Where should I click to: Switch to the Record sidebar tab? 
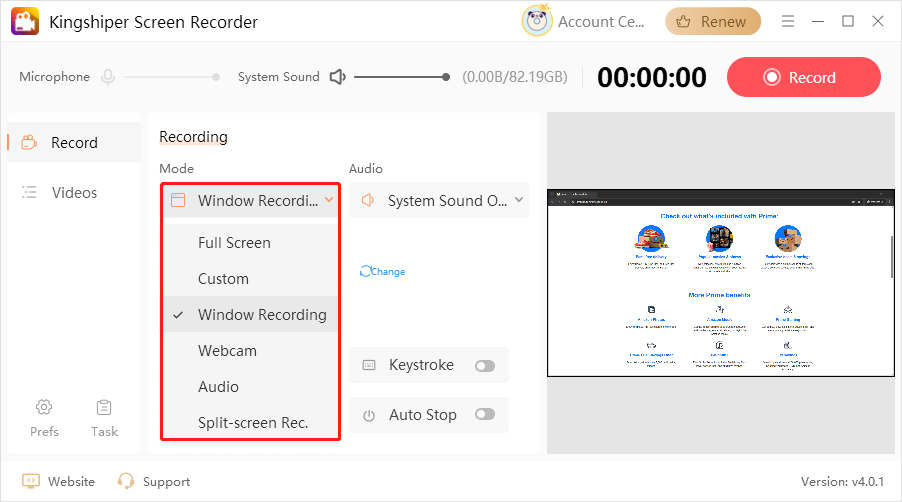(x=74, y=142)
